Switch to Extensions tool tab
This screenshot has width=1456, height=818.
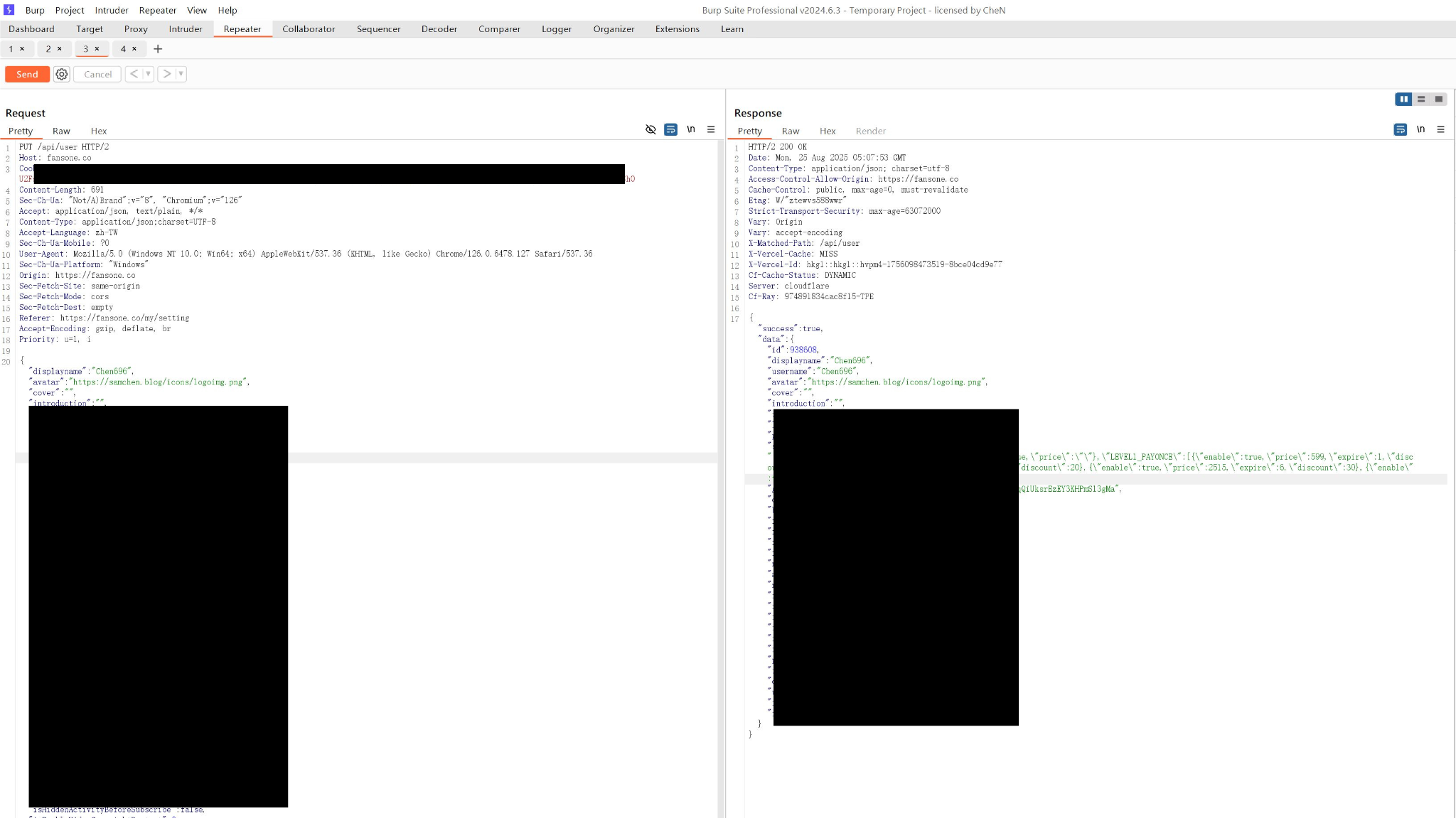[677, 29]
